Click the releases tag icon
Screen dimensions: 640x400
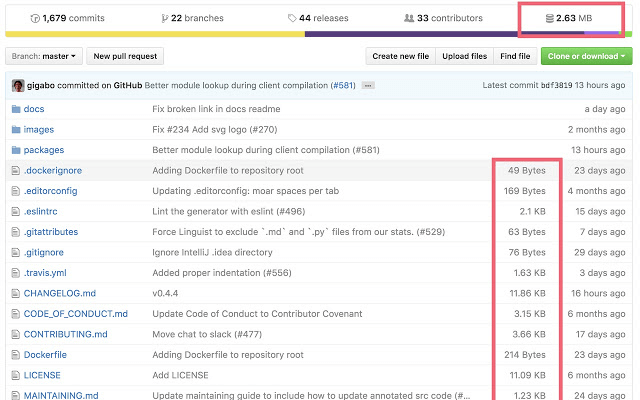tap(292, 18)
